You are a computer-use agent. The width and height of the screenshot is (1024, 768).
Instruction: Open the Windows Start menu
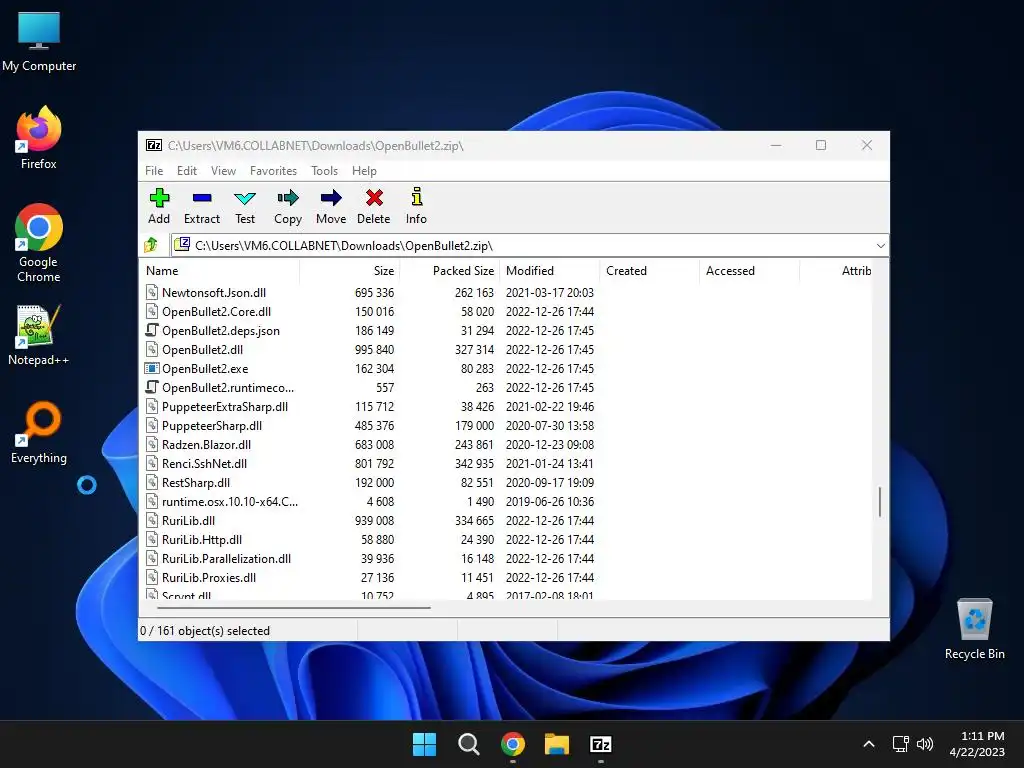point(424,744)
